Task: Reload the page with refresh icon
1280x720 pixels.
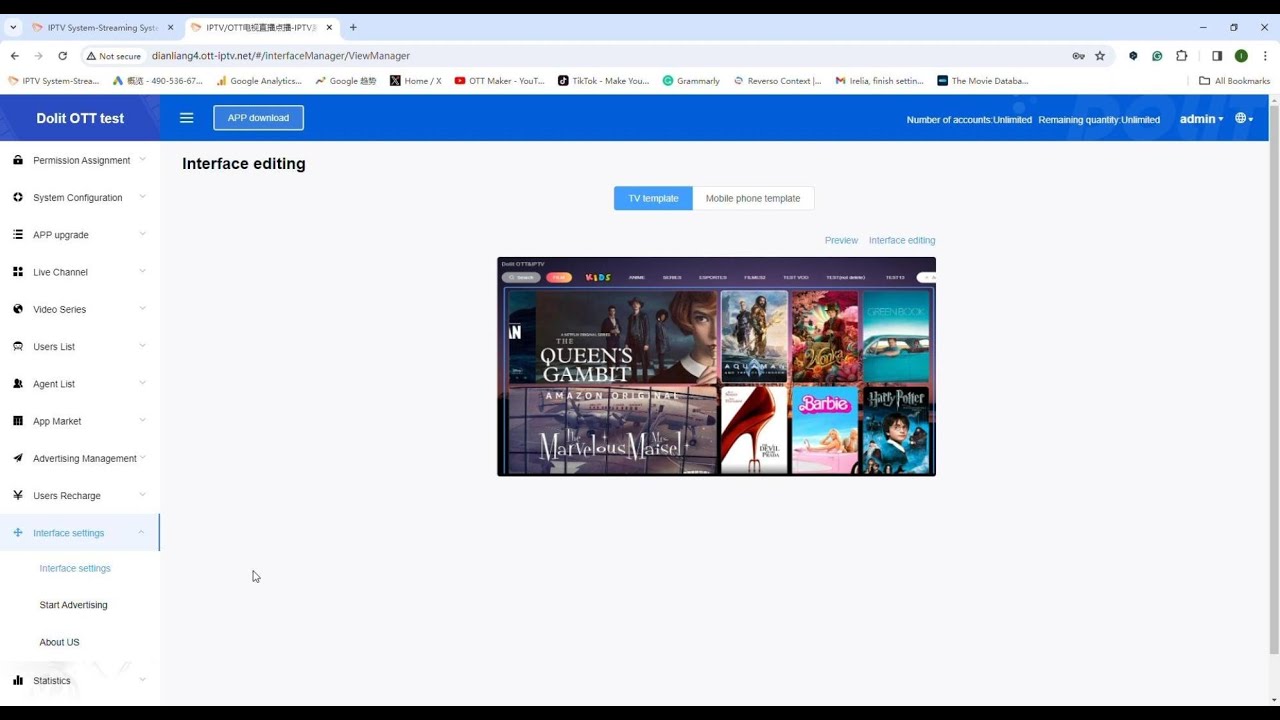Action: pos(63,56)
